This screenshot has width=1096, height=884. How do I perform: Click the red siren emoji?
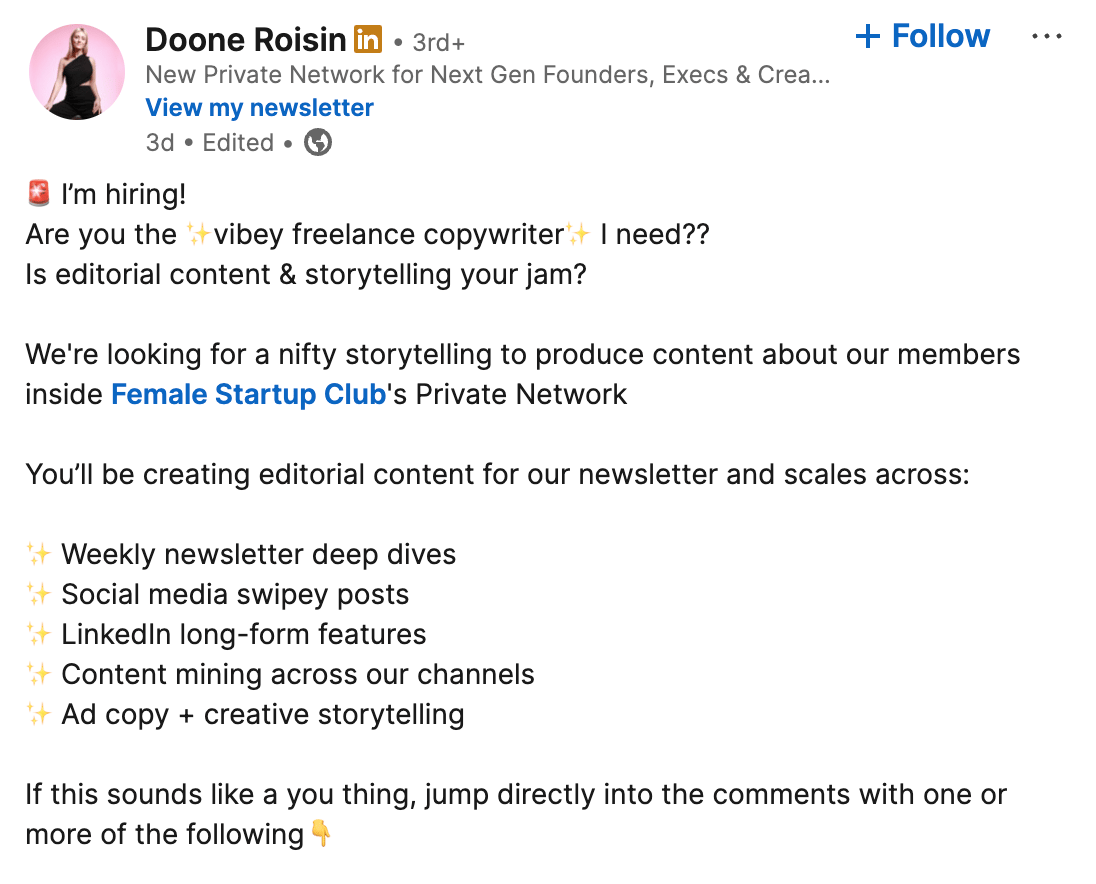[x=39, y=194]
